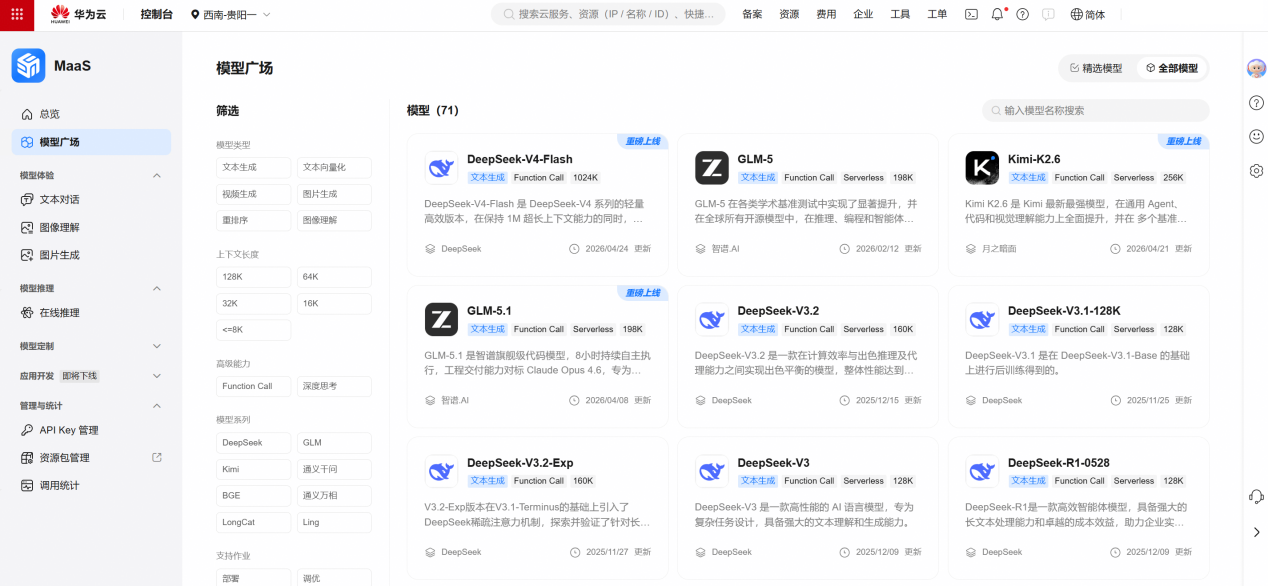Open the CloudShell terminal icon
This screenshot has height=586, width=1268.
(971, 15)
